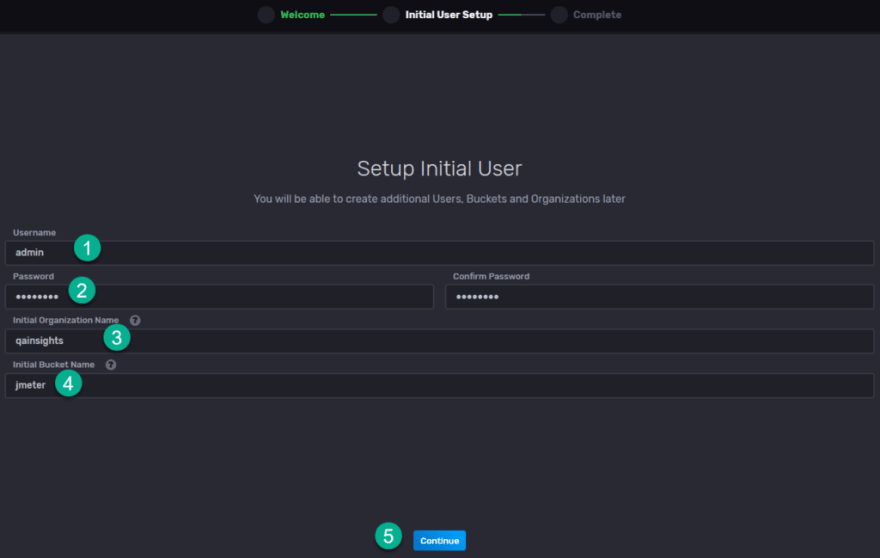Screen dimensions: 880x558
Task: Select the Complete step
Action: [x=597, y=15]
